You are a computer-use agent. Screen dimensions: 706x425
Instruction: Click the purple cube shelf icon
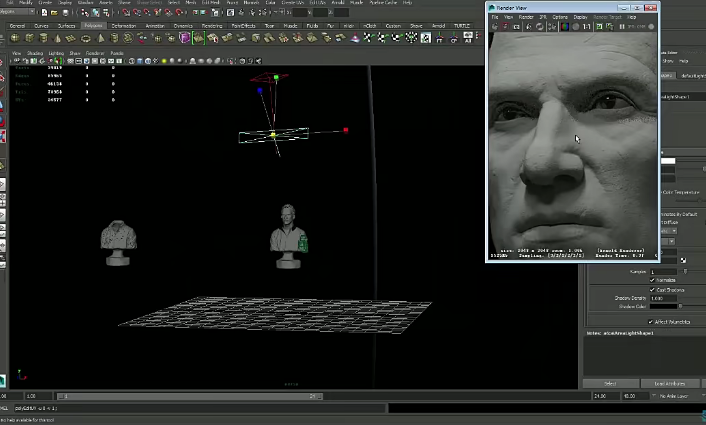(185, 38)
